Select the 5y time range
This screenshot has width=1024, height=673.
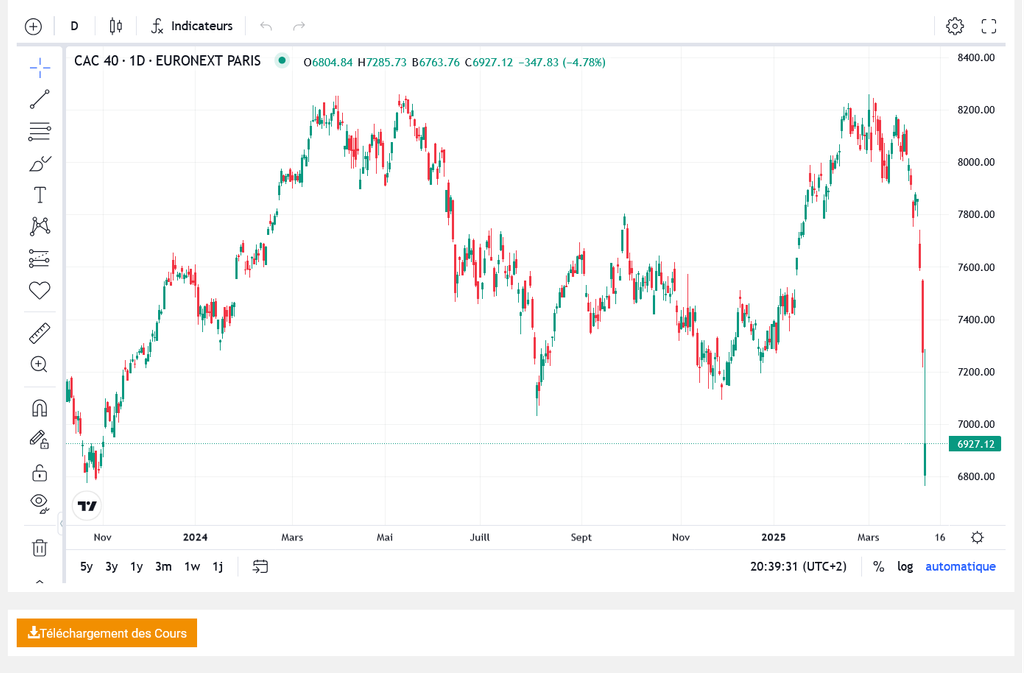(x=86, y=567)
